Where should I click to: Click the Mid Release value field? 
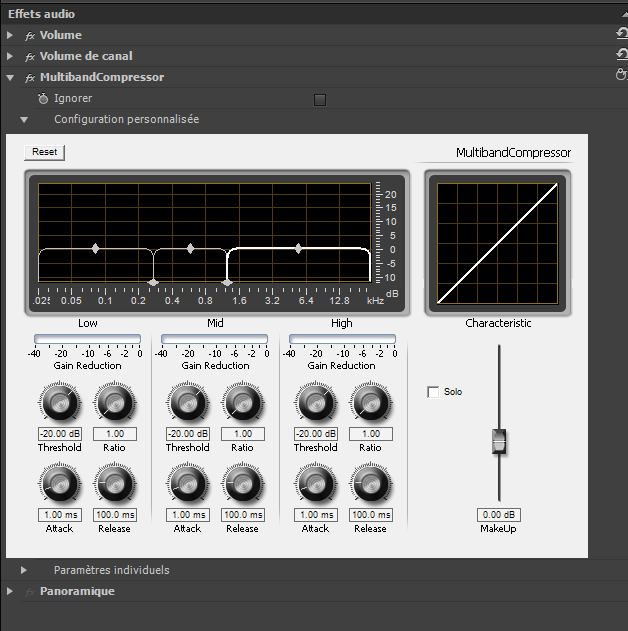(x=243, y=515)
